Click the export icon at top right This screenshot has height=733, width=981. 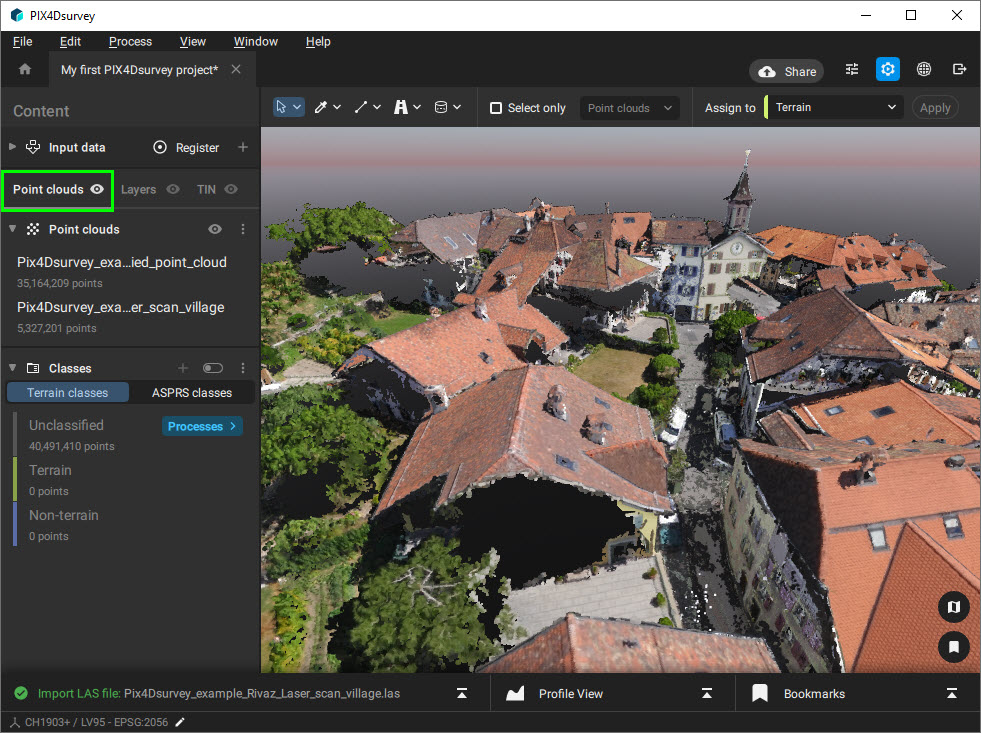click(959, 69)
